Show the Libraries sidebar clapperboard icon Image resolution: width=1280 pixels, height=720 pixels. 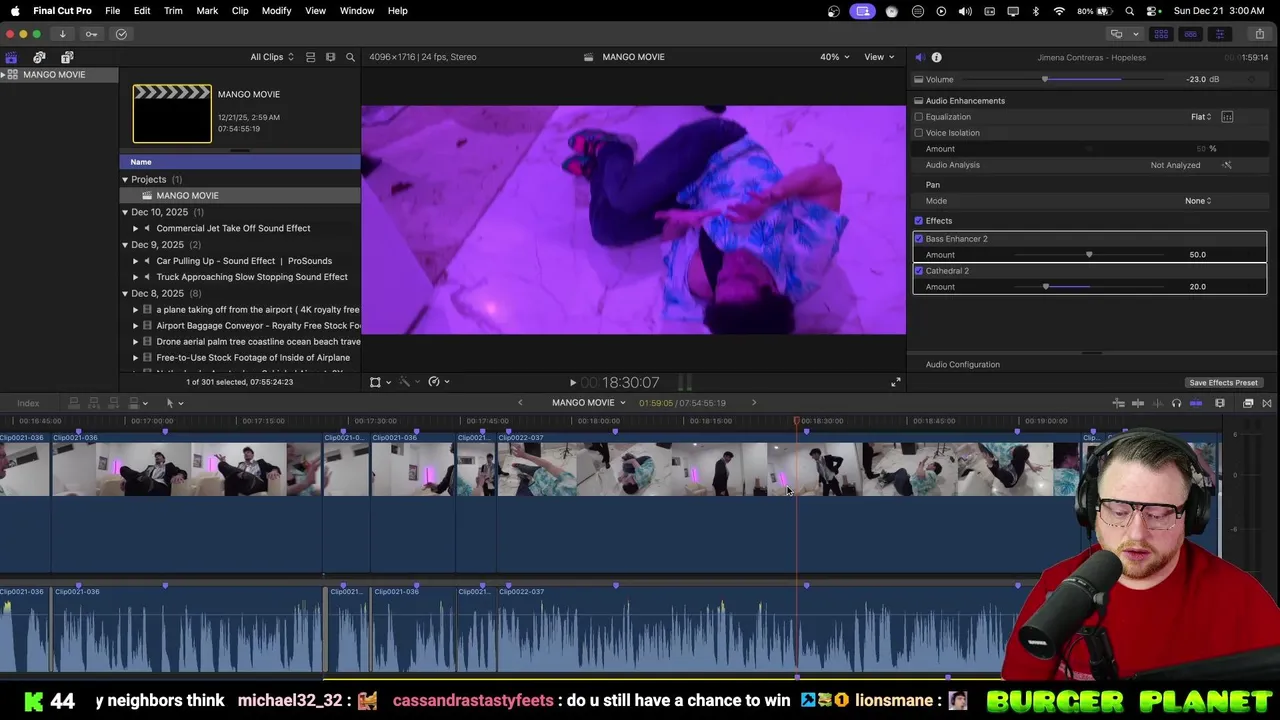click(11, 57)
